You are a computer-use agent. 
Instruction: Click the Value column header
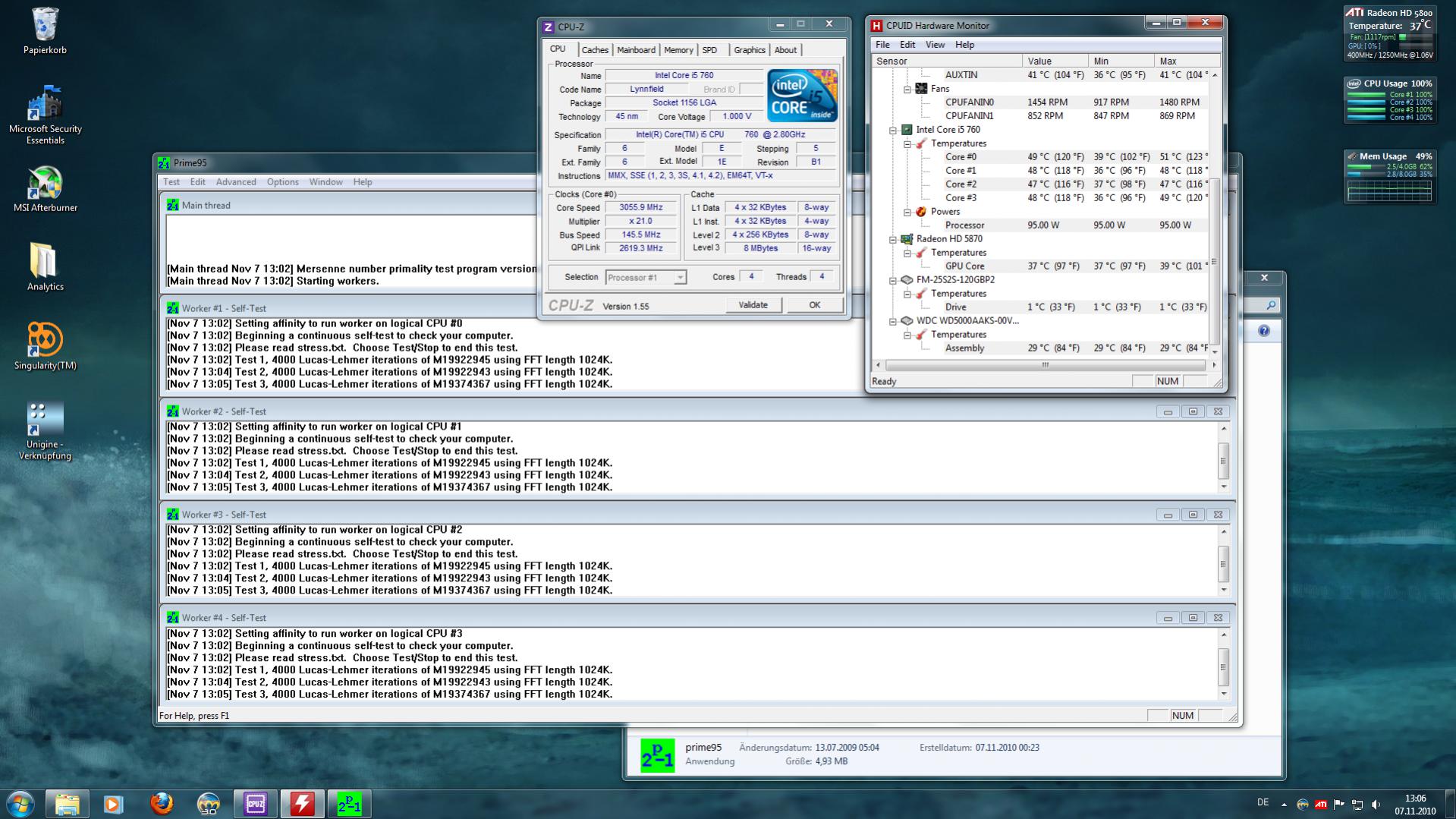[1055, 61]
